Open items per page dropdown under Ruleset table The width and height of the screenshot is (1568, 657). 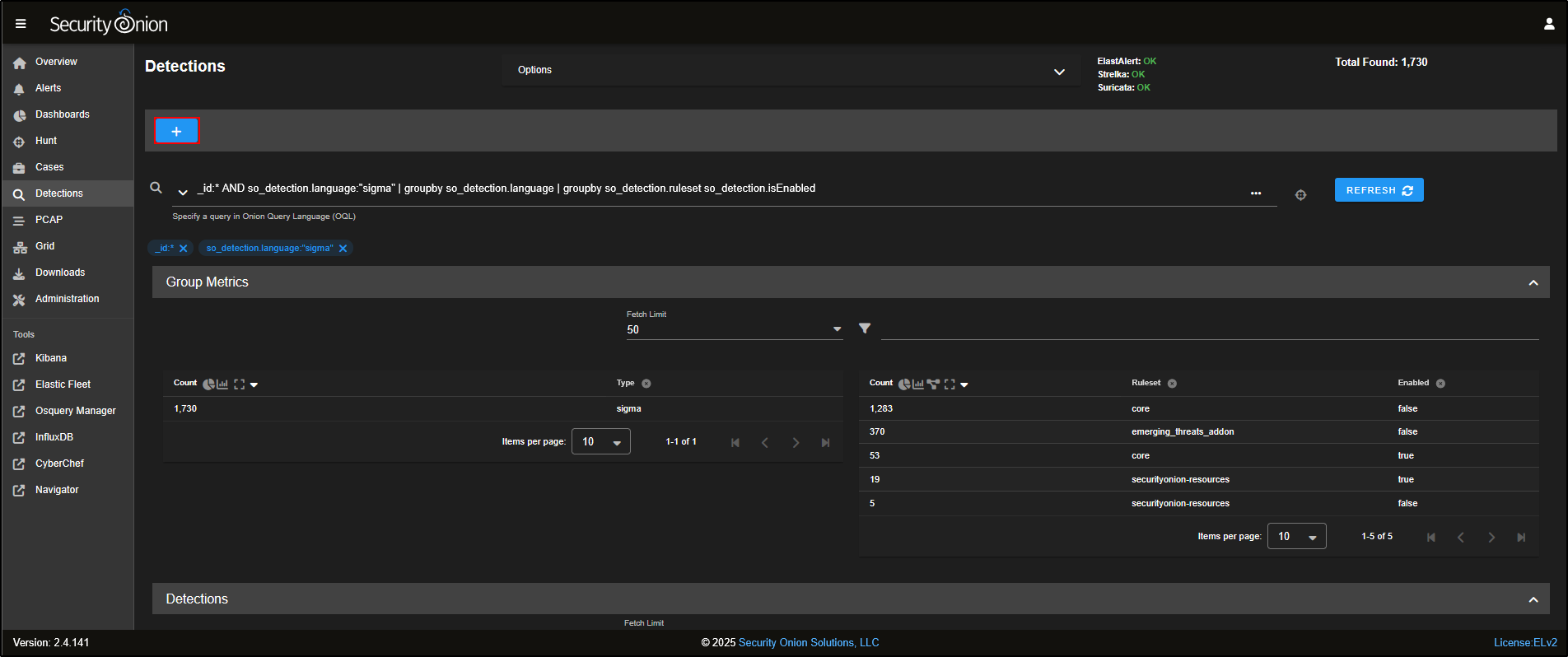click(1296, 537)
